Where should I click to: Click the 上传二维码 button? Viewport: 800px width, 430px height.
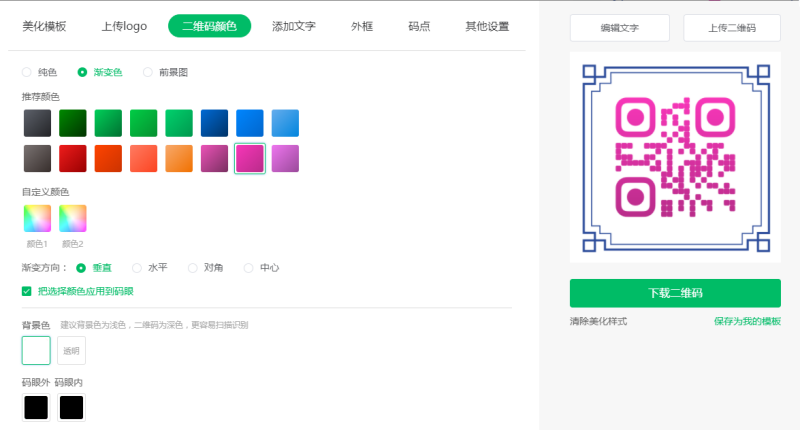pos(732,28)
